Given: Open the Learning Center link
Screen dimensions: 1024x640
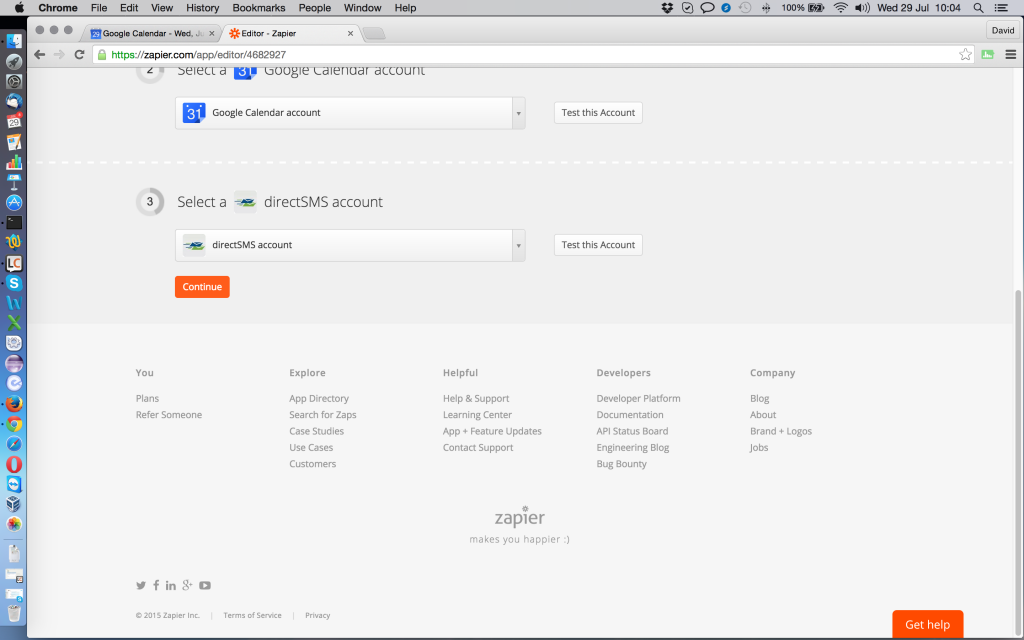Looking at the screenshot, I should coord(477,415).
